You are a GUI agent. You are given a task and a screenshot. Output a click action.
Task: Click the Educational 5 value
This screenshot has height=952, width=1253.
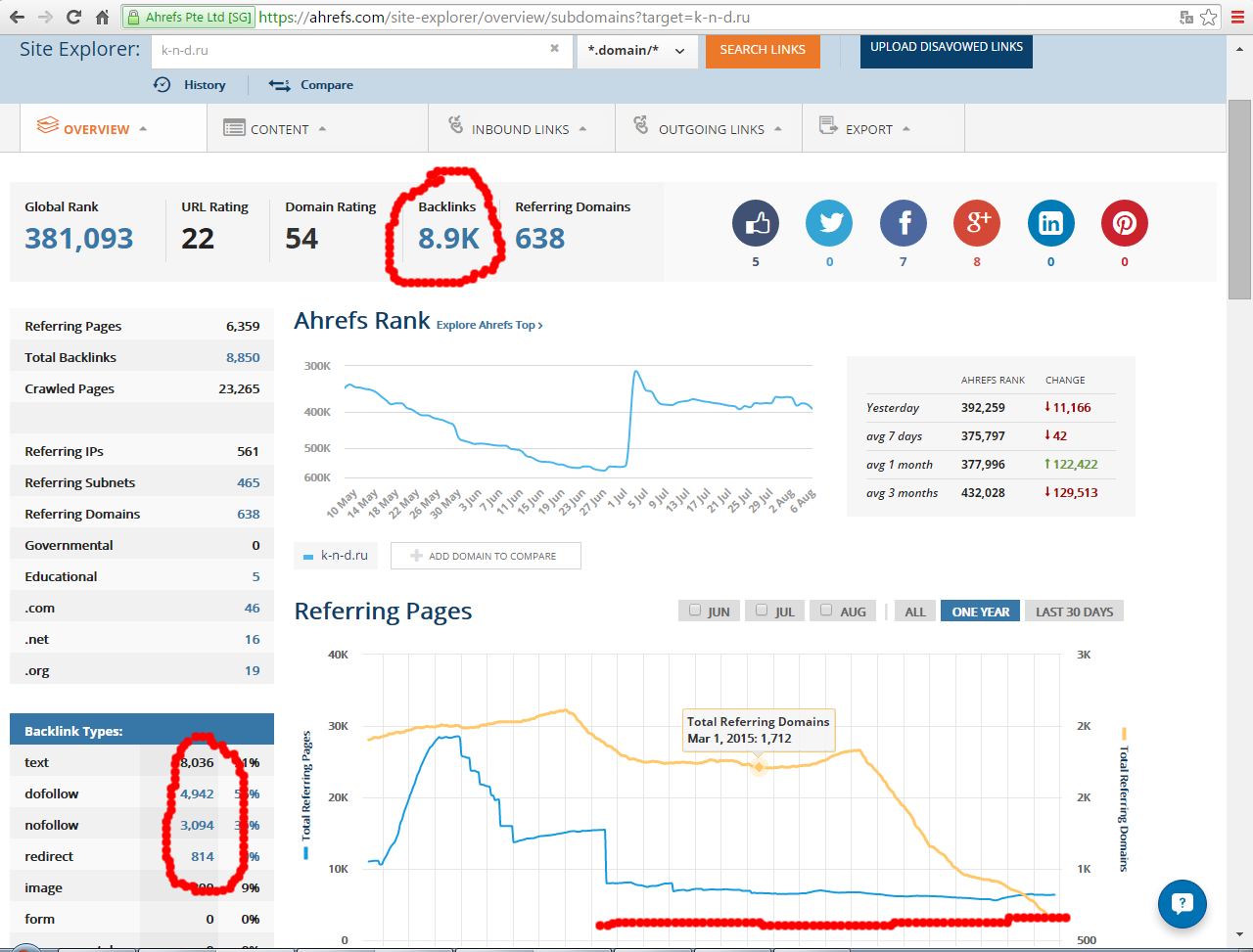(x=256, y=576)
